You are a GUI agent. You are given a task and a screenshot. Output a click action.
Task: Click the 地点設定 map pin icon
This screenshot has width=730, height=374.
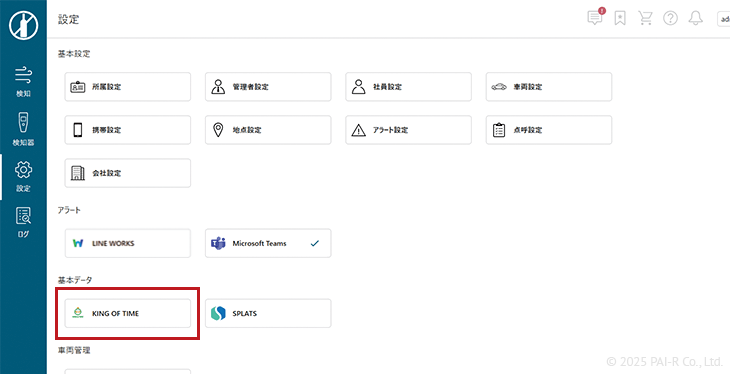pyautogui.click(x=218, y=130)
